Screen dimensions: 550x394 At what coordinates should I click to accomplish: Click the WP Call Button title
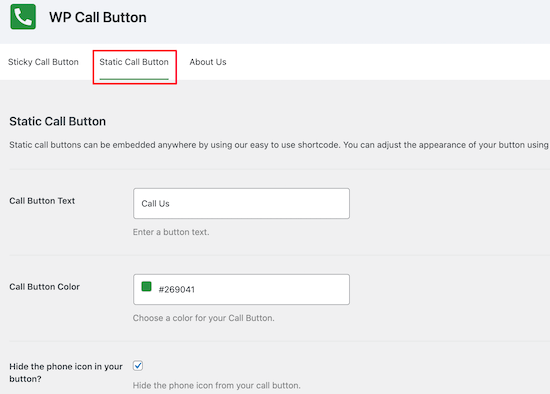[98, 18]
